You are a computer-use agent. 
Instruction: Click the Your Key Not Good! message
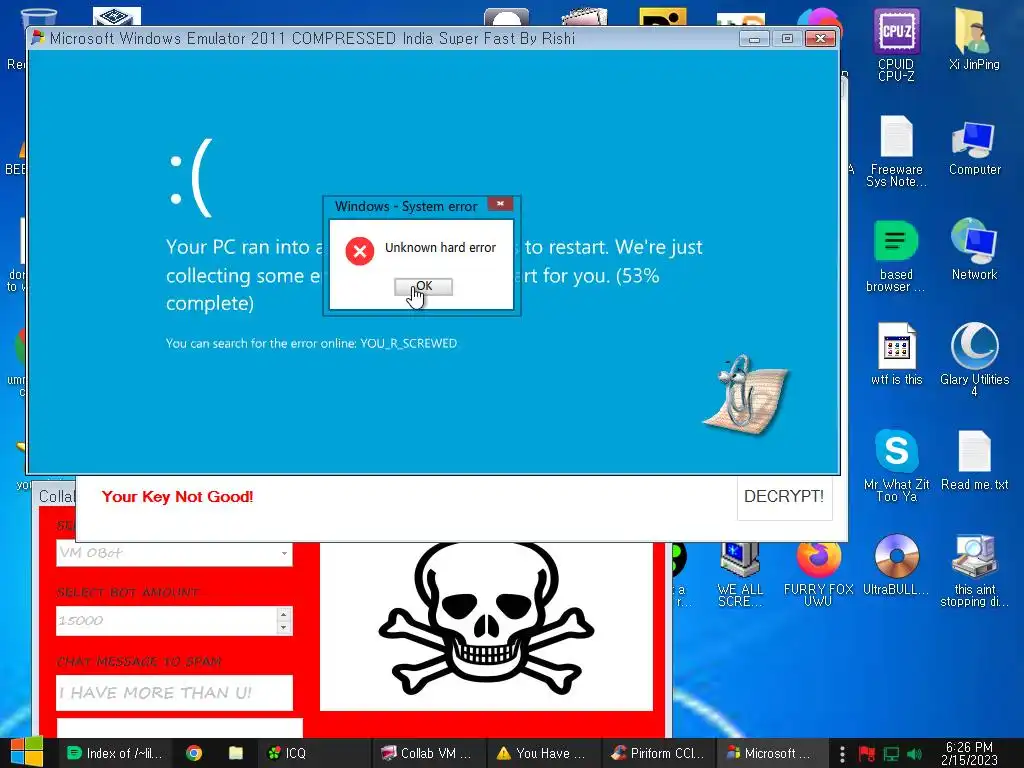tap(177, 497)
